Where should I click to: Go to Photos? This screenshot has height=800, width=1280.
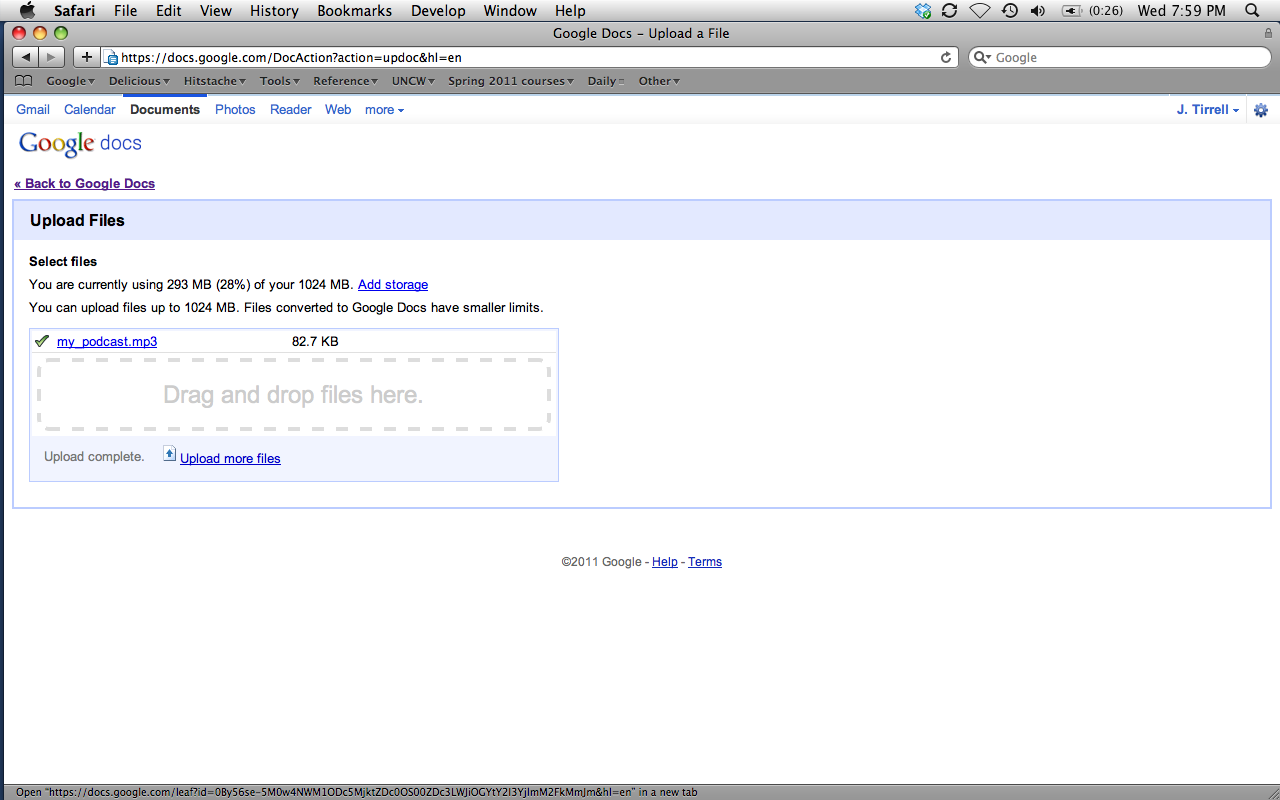(x=235, y=109)
